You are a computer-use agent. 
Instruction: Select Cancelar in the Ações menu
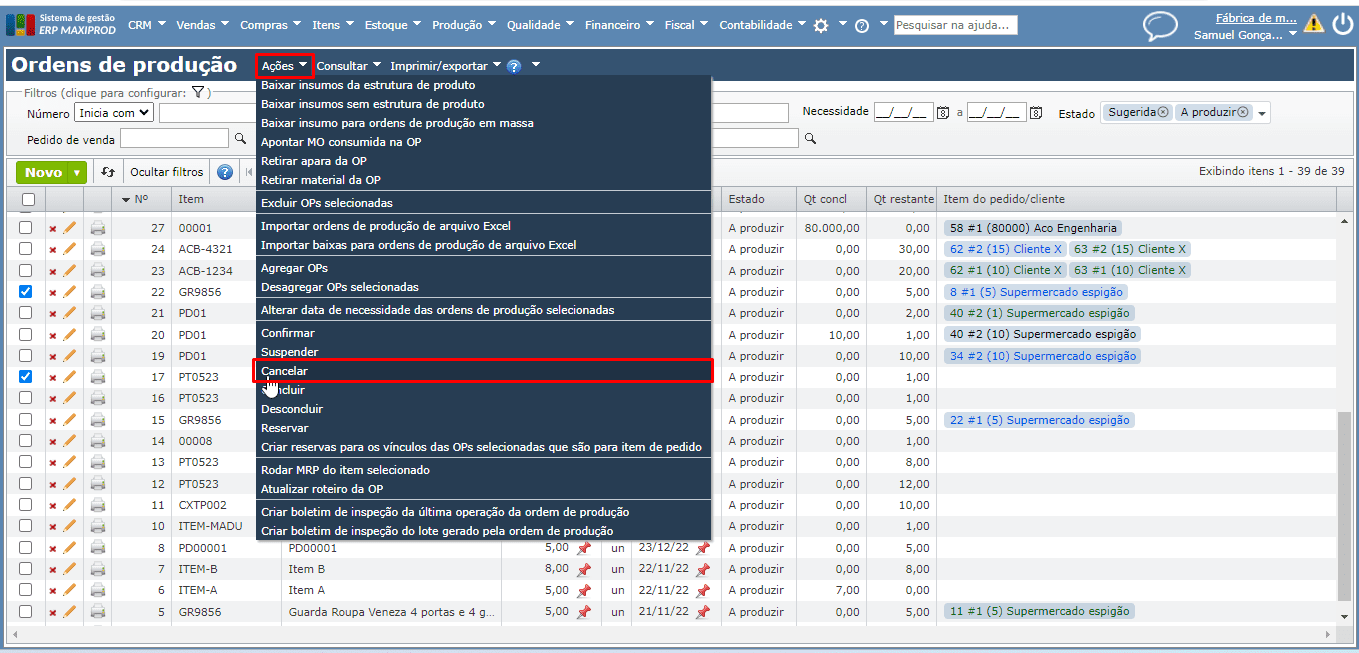pos(284,371)
